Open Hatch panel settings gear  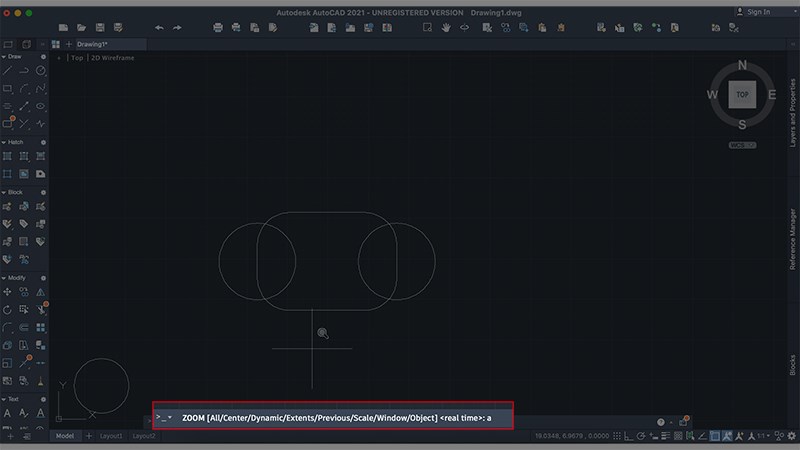[x=43, y=142]
